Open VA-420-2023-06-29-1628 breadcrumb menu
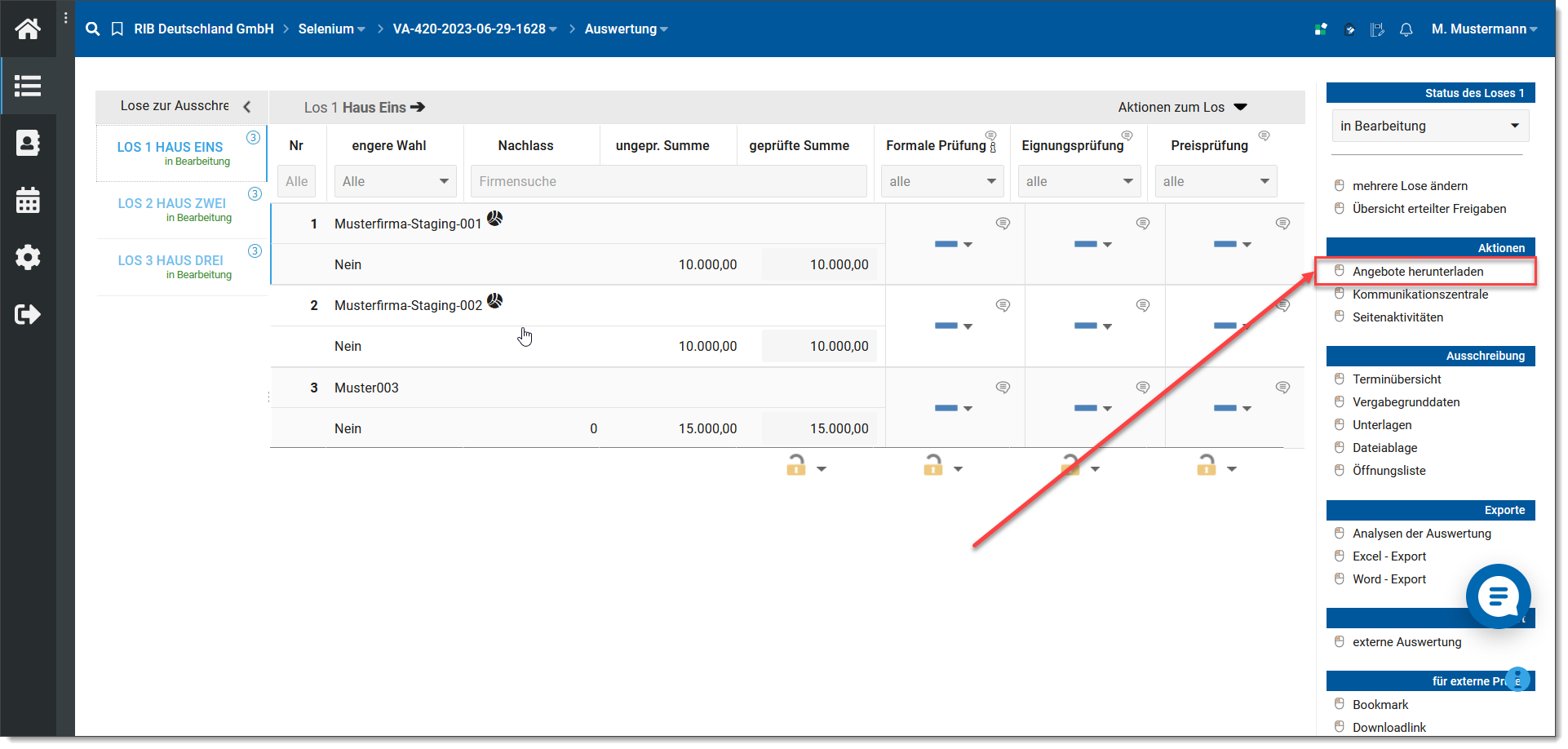Screen dimensions: 1568x749 (475, 29)
